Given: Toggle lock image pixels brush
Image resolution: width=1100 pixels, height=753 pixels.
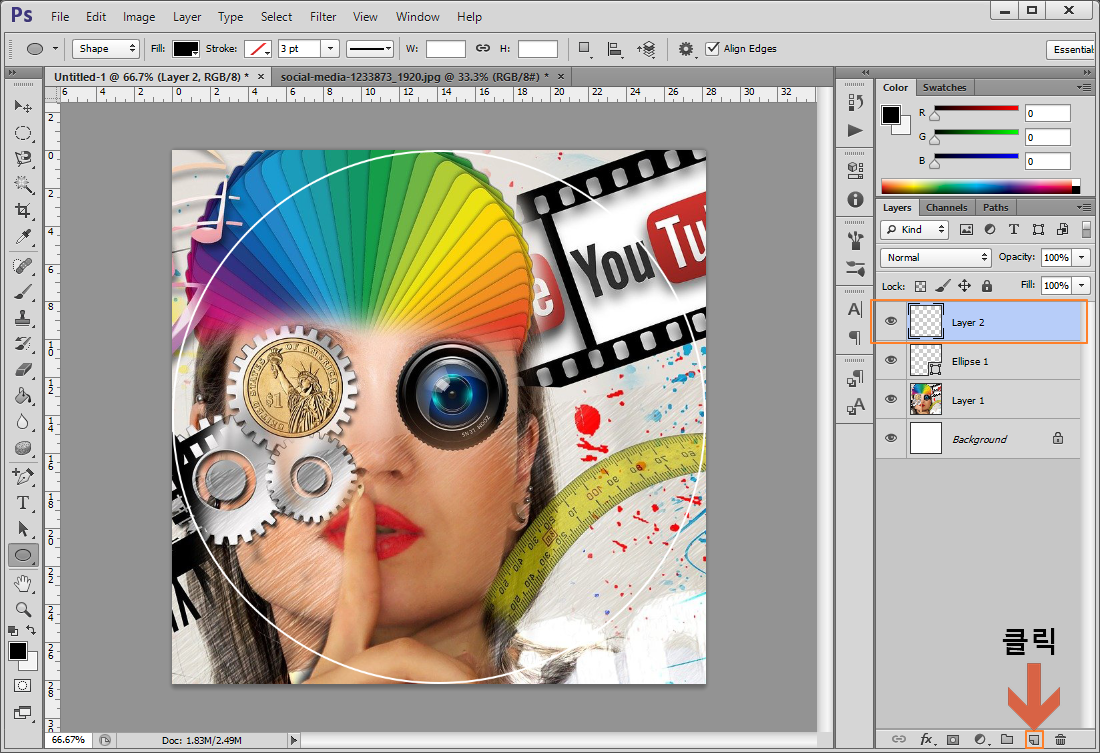Looking at the screenshot, I should coord(943,286).
